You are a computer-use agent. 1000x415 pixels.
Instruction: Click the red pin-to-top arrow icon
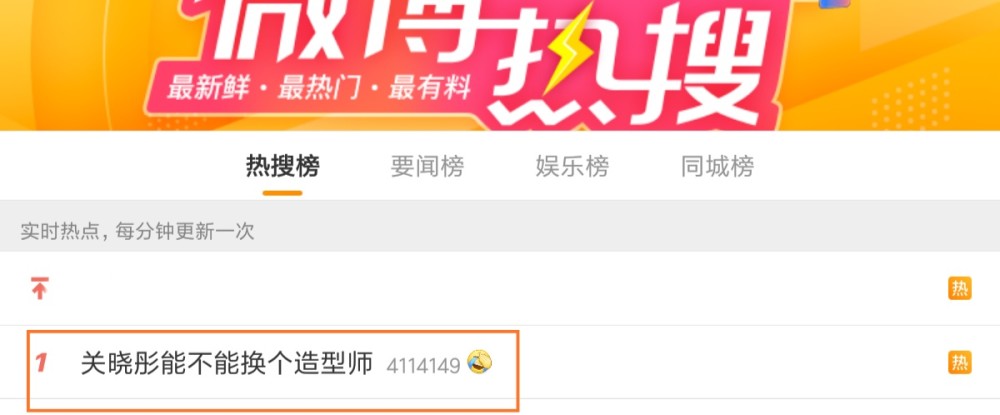pyautogui.click(x=40, y=288)
